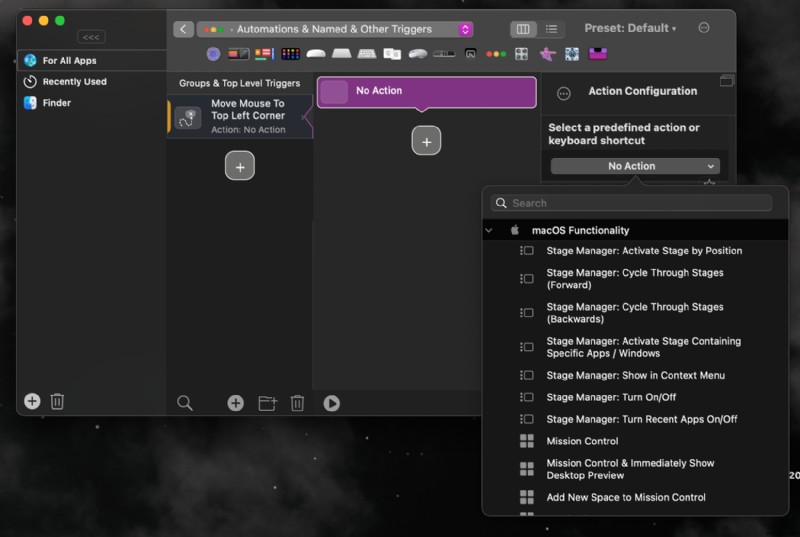
Task: Delete selected trigger with trash icon
Action: 297,403
